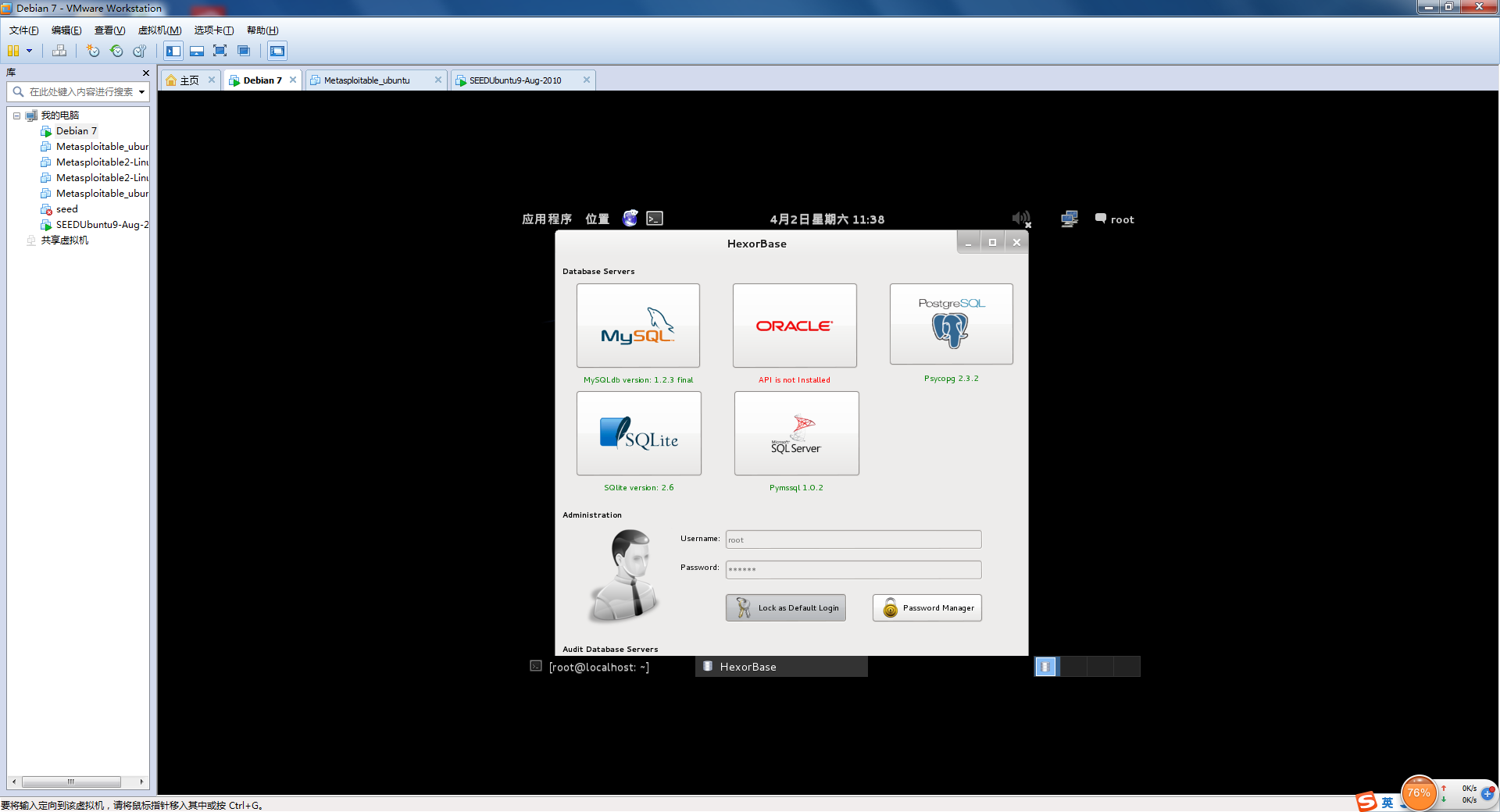Image resolution: width=1500 pixels, height=812 pixels.
Task: Select SEEDUbuntu9-Aug VM in library tree
Action: (x=102, y=225)
